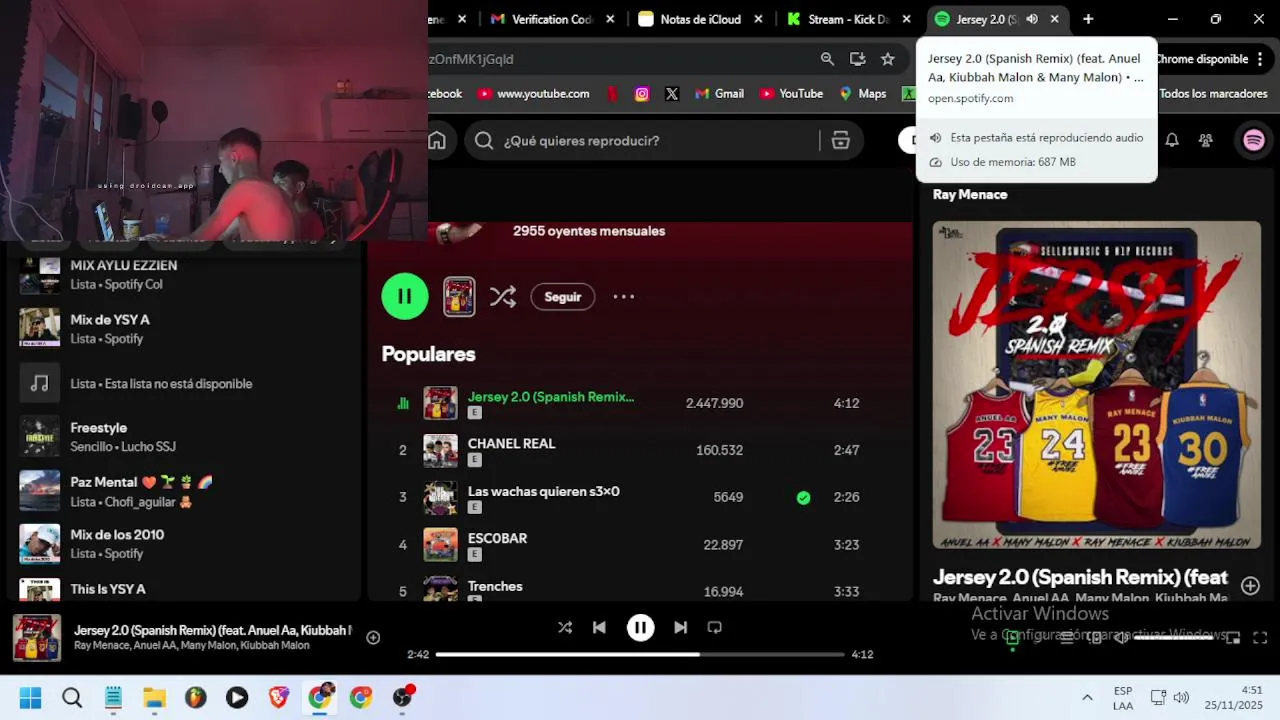Screen dimensions: 1280x720
Task: Open the Maps bookmark
Action: click(863, 94)
